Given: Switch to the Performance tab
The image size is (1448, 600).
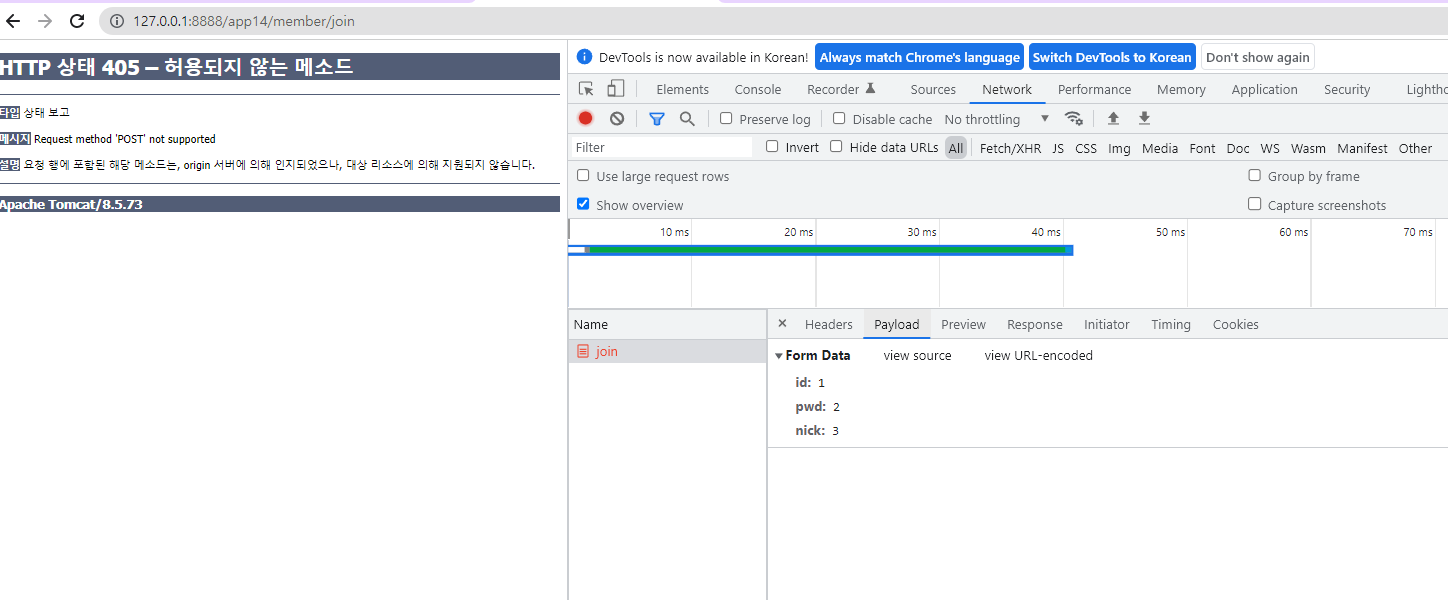Looking at the screenshot, I should pyautogui.click(x=1095, y=89).
